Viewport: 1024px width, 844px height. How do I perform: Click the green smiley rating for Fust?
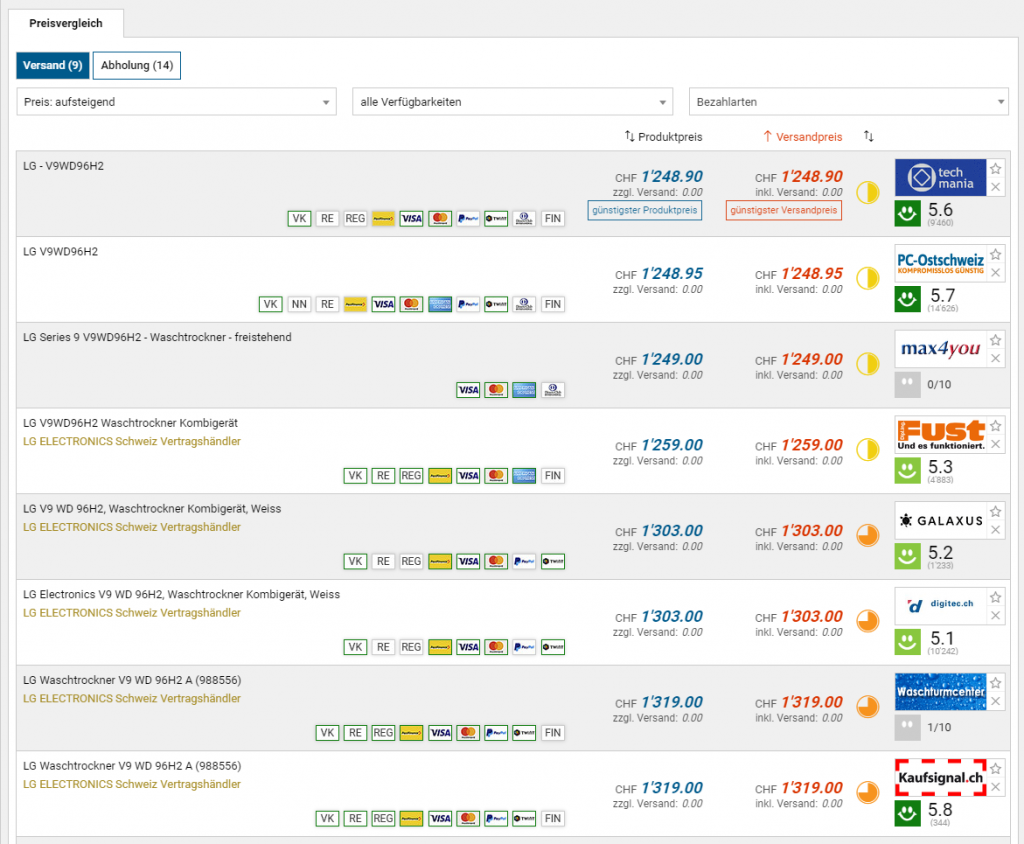907,470
